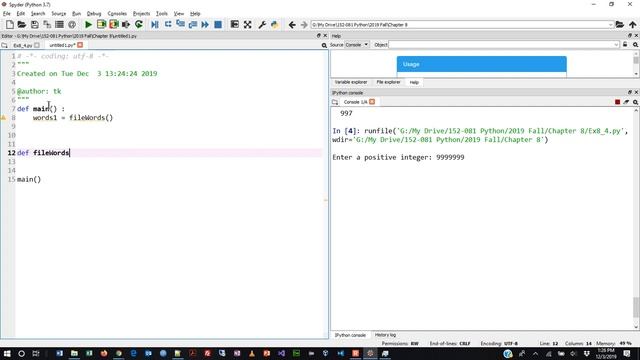Open the View menu

click(x=179, y=13)
